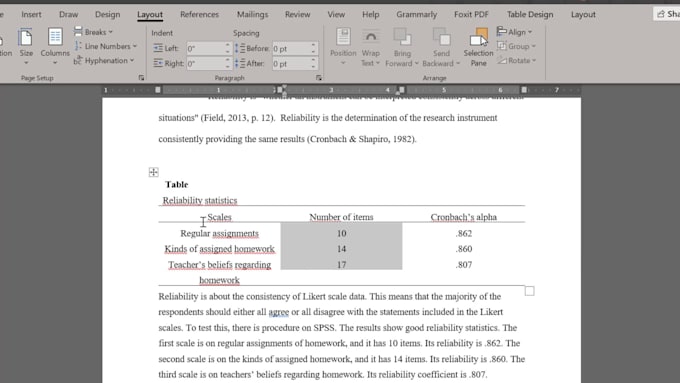Image resolution: width=680 pixels, height=383 pixels.
Task: Open the Paragraph dialog launcher
Action: click(x=319, y=78)
